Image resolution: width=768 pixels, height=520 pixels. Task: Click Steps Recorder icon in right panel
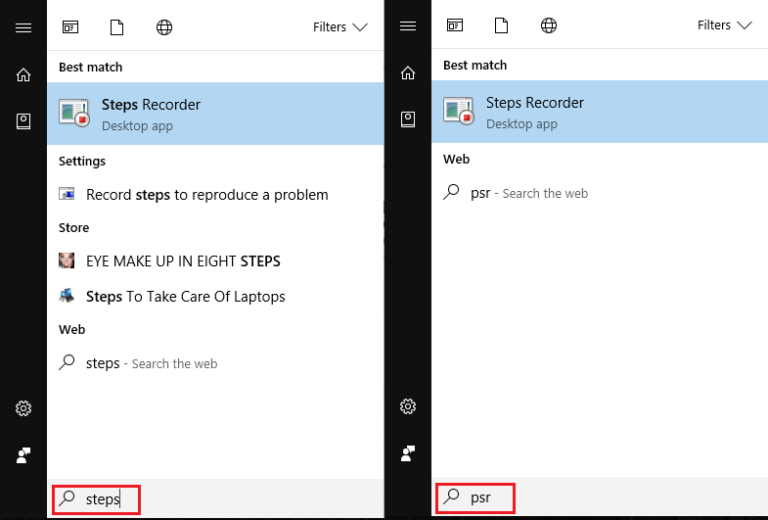click(458, 111)
